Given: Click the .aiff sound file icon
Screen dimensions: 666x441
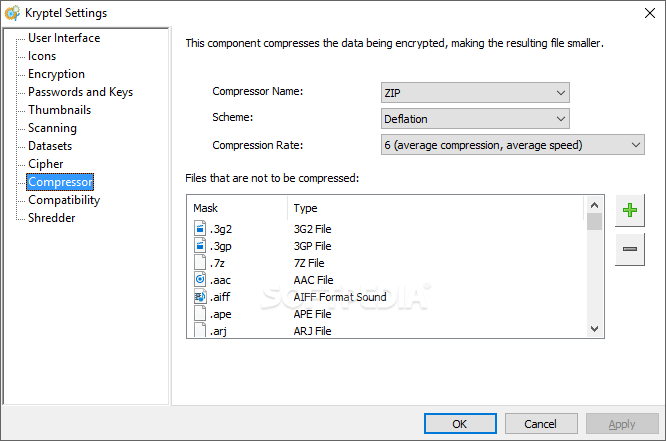Looking at the screenshot, I should click(x=200, y=297).
